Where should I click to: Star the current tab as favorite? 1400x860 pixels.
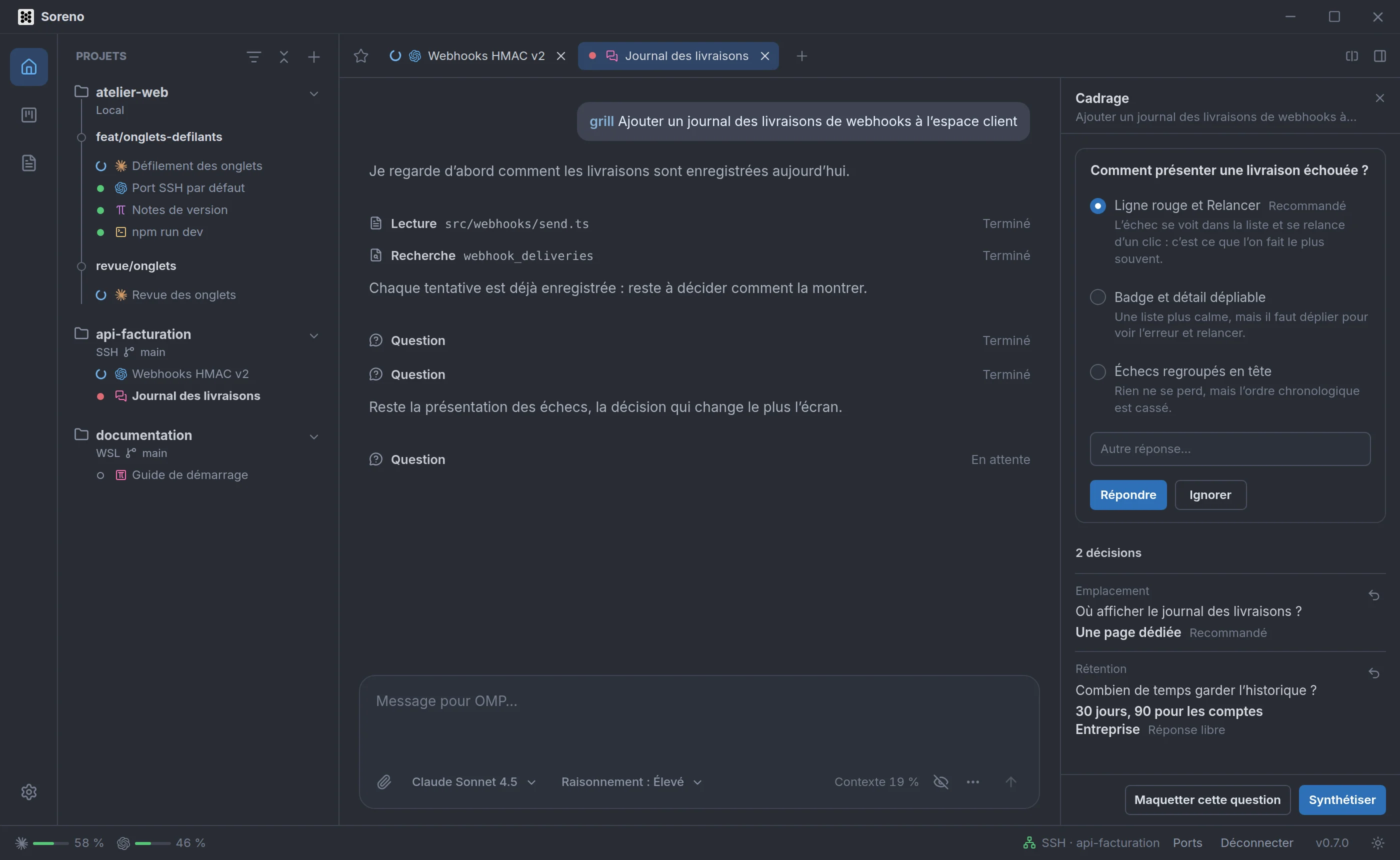pyautogui.click(x=361, y=55)
